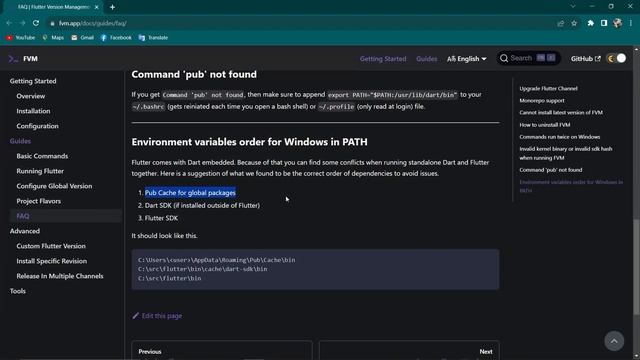Open the English language dropdown
Viewport: 640px width, 360px height.
467,59
